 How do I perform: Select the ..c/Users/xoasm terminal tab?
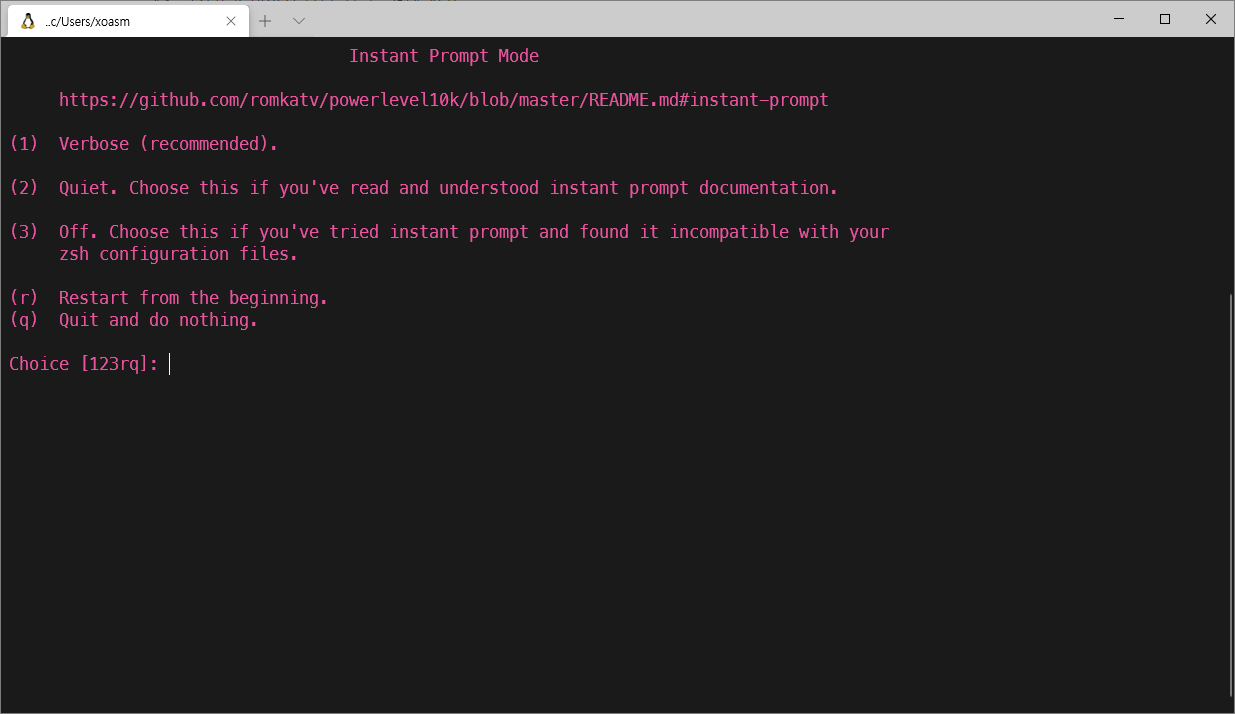tap(127, 20)
